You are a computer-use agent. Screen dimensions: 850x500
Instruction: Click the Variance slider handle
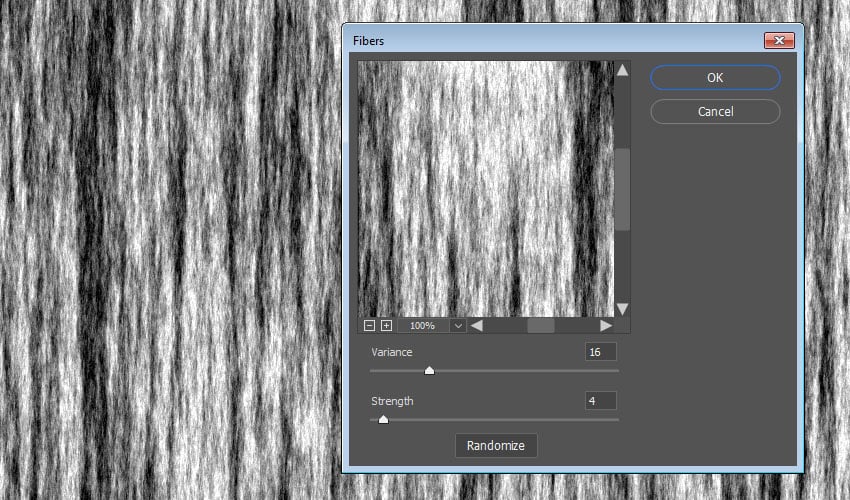[x=429, y=370]
